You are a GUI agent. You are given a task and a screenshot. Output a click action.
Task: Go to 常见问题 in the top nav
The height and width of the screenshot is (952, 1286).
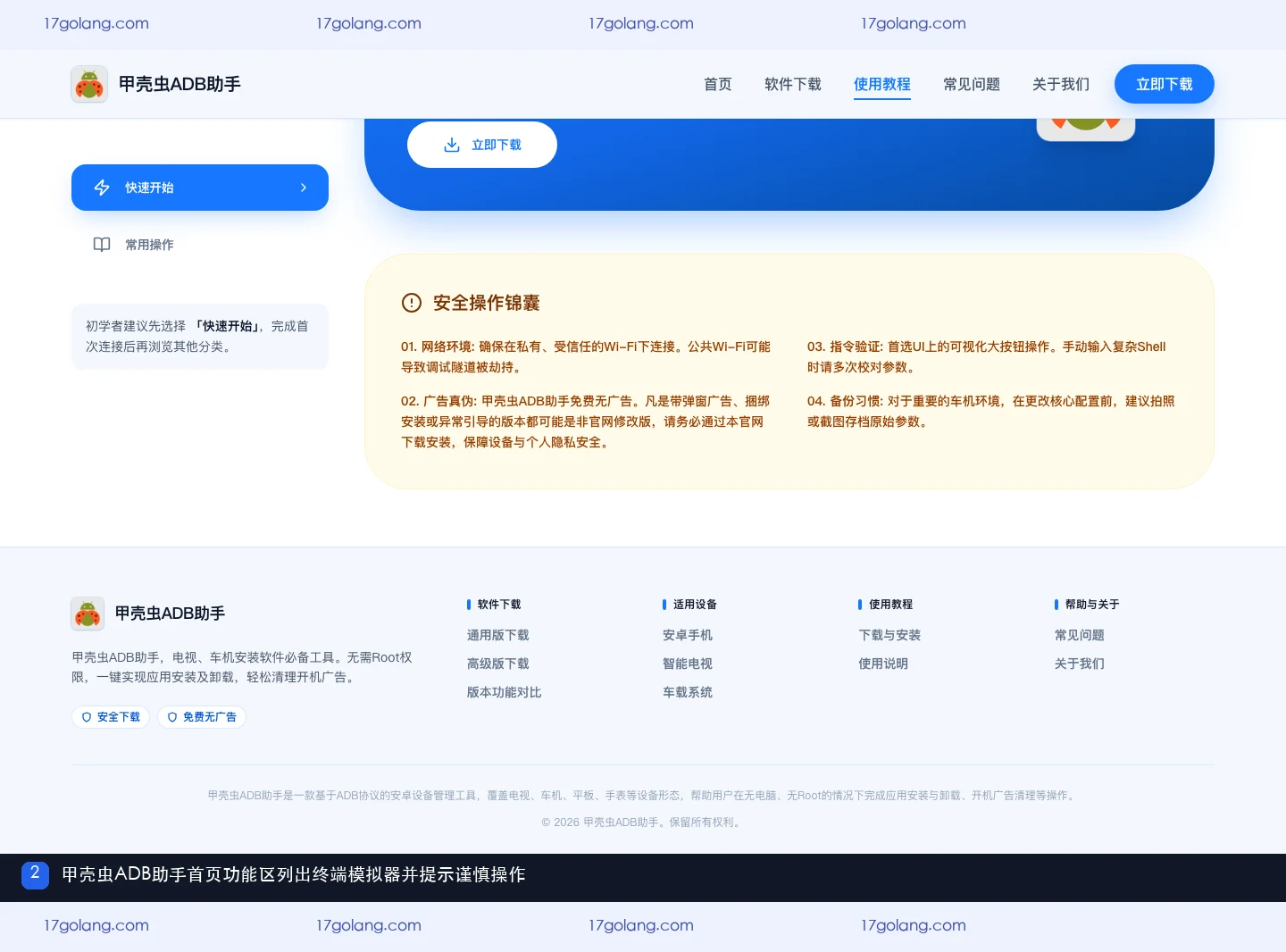[x=972, y=84]
